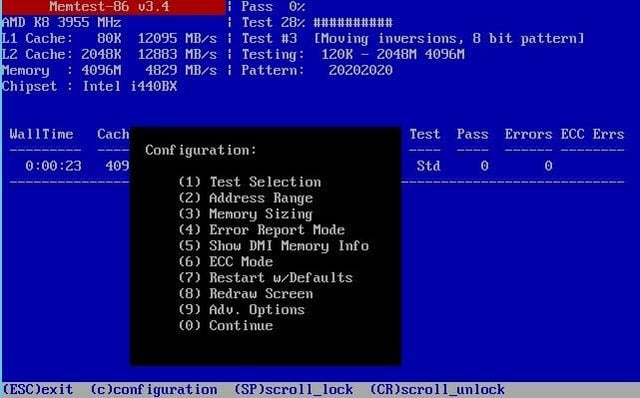Image resolution: width=640 pixels, height=398 pixels.
Task: Select Restart w/Defaults entry
Action: pos(265,278)
